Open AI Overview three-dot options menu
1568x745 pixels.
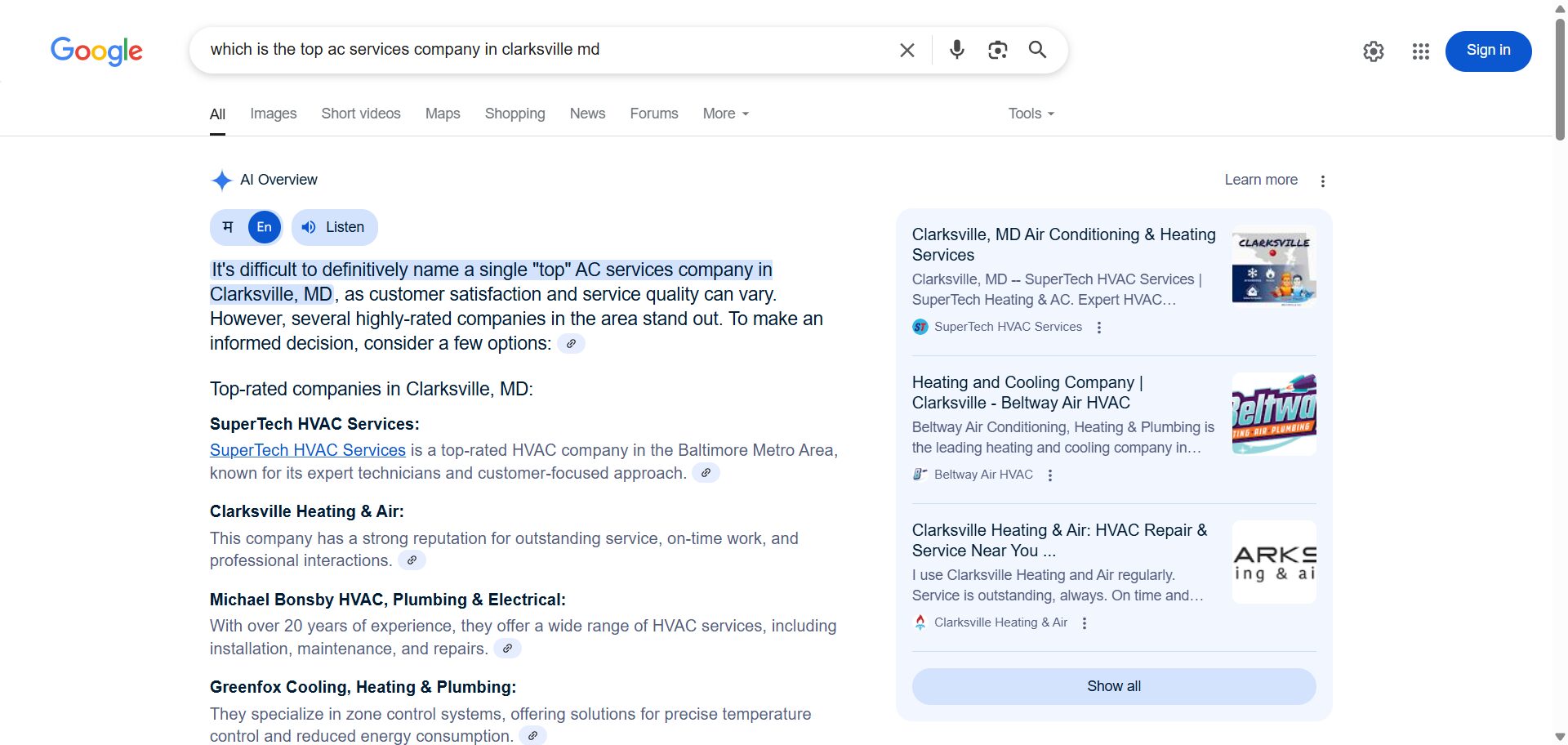[x=1323, y=181]
